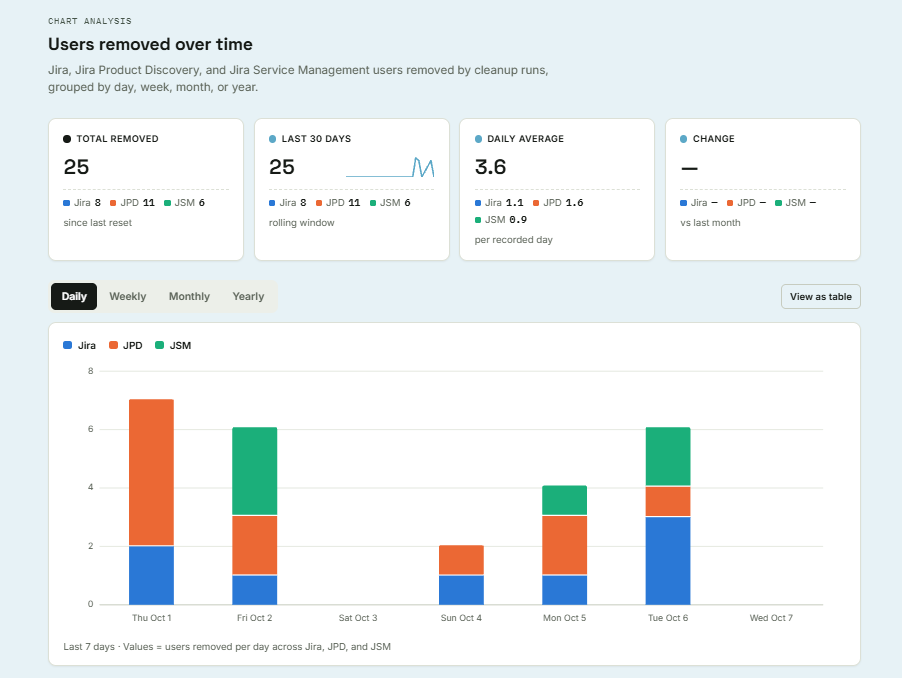The image size is (902, 678).
Task: Select the green JSM segment of Tue Oct 6 bar
Action: click(668, 457)
